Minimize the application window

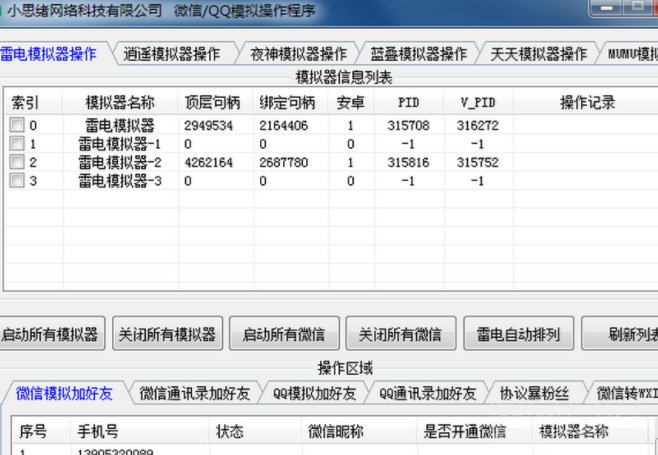coord(606,7)
